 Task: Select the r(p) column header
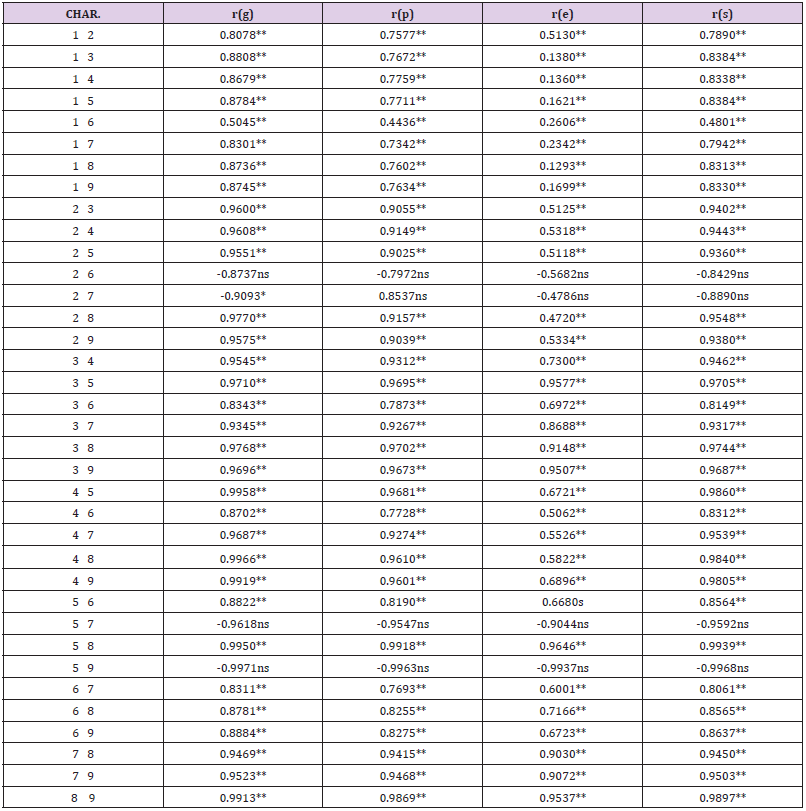point(402,15)
